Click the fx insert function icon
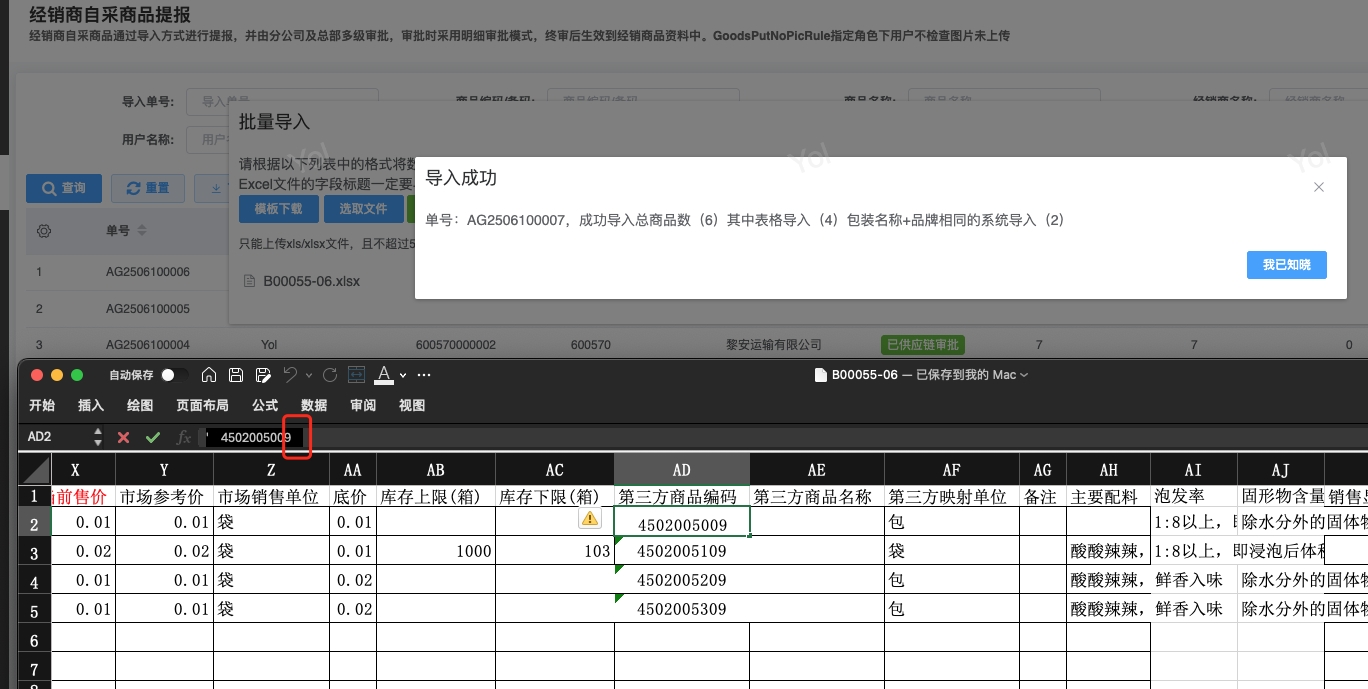The width and height of the screenshot is (1368, 689). tap(183, 437)
